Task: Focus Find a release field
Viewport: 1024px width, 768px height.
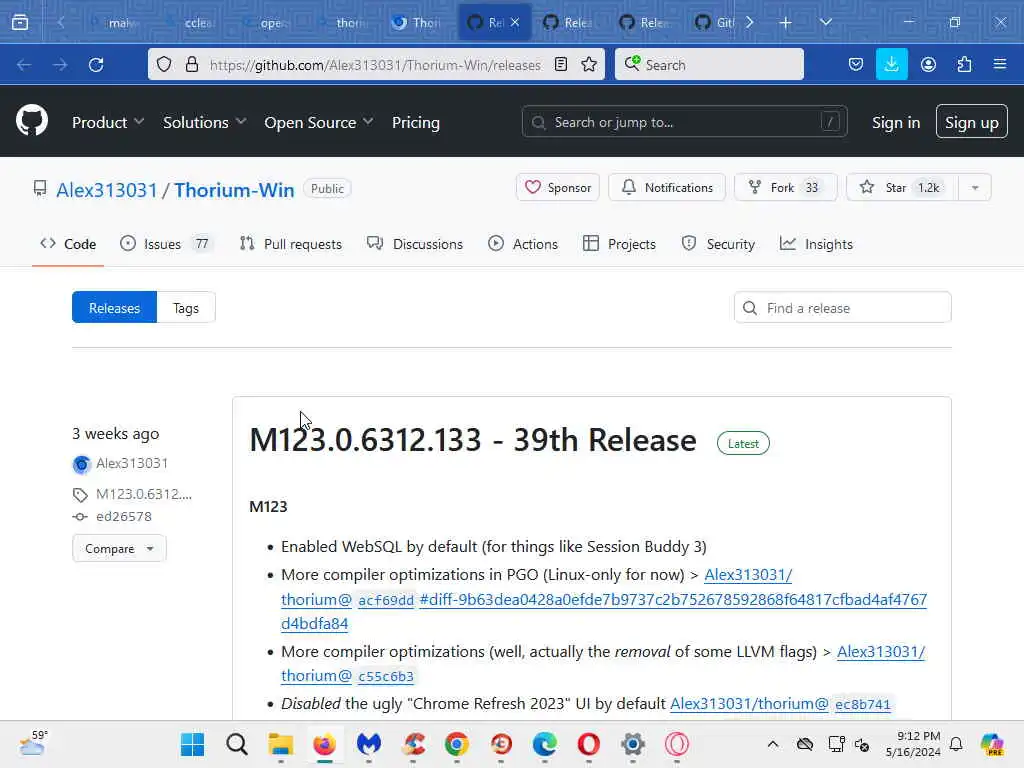Action: 842,308
